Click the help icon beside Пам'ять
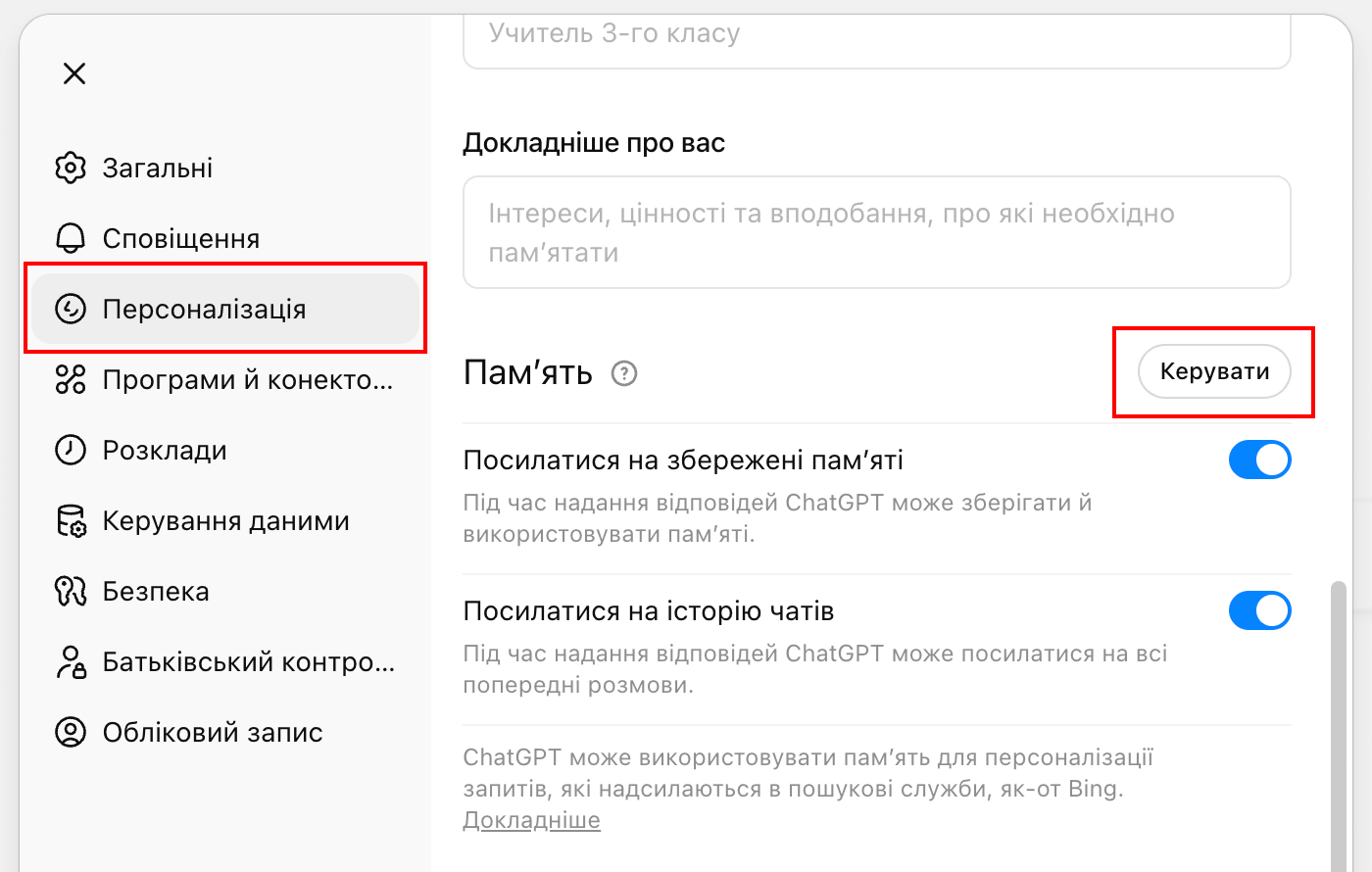This screenshot has width=1372, height=872. tap(624, 373)
